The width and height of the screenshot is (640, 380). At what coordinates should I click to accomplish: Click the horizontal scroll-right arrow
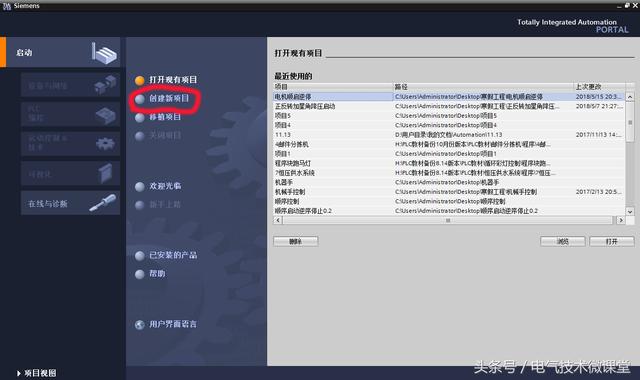[621, 220]
